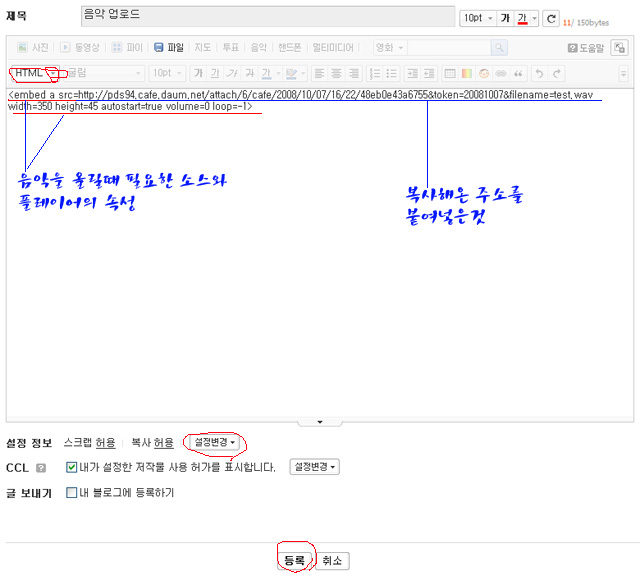Insert a hyperlink
The width and height of the screenshot is (640, 580).
501,73
